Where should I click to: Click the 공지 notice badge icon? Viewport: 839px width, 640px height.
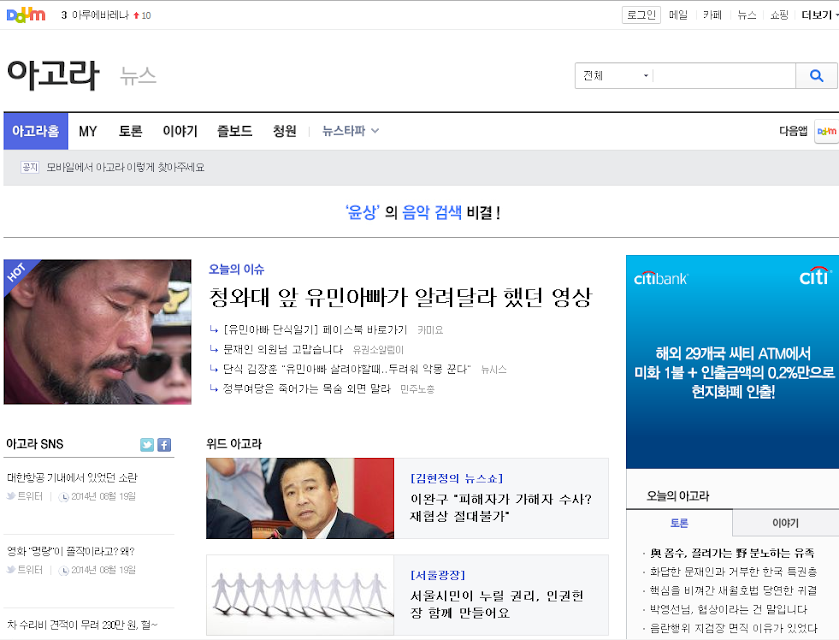(30, 167)
